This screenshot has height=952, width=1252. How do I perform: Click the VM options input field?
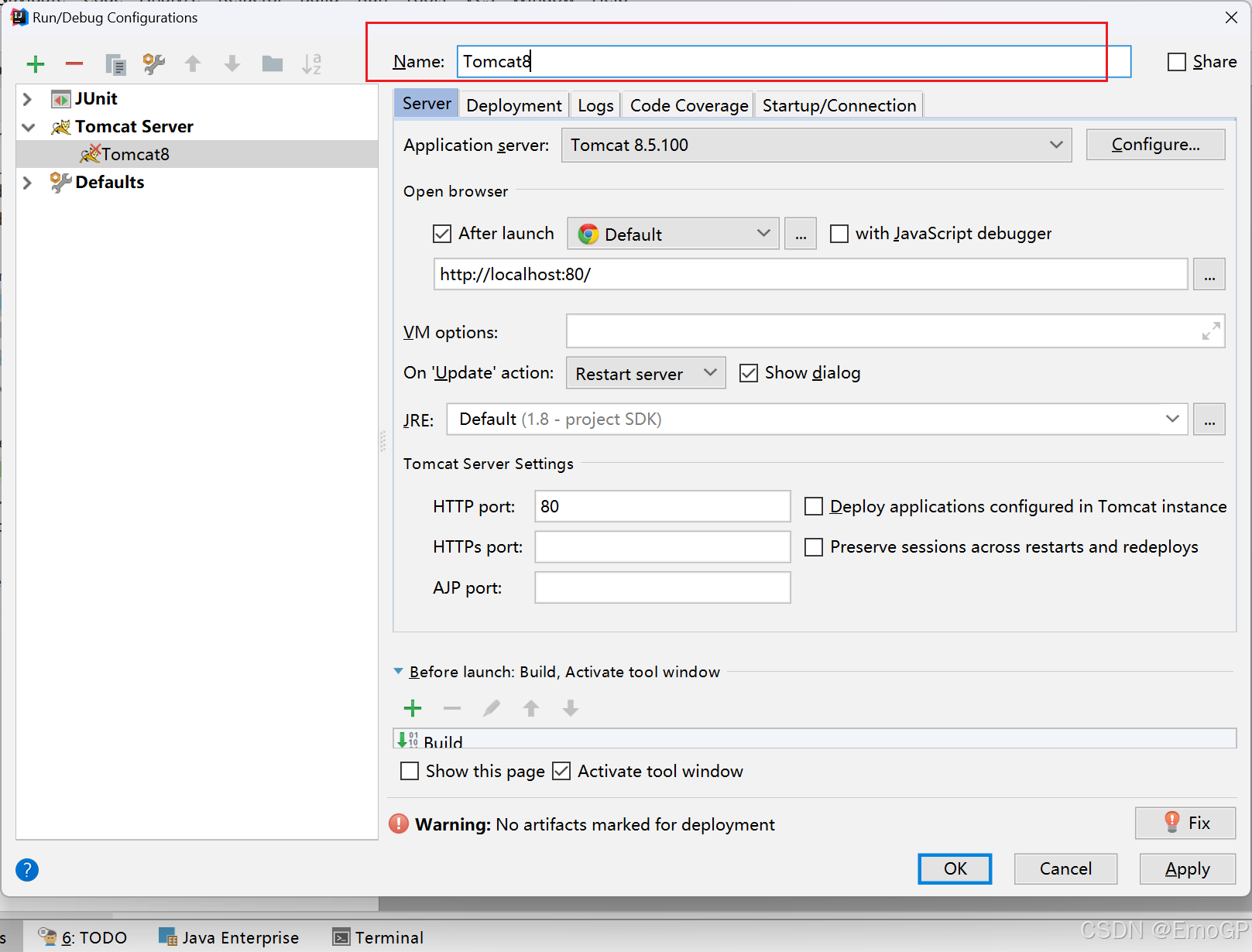[895, 331]
